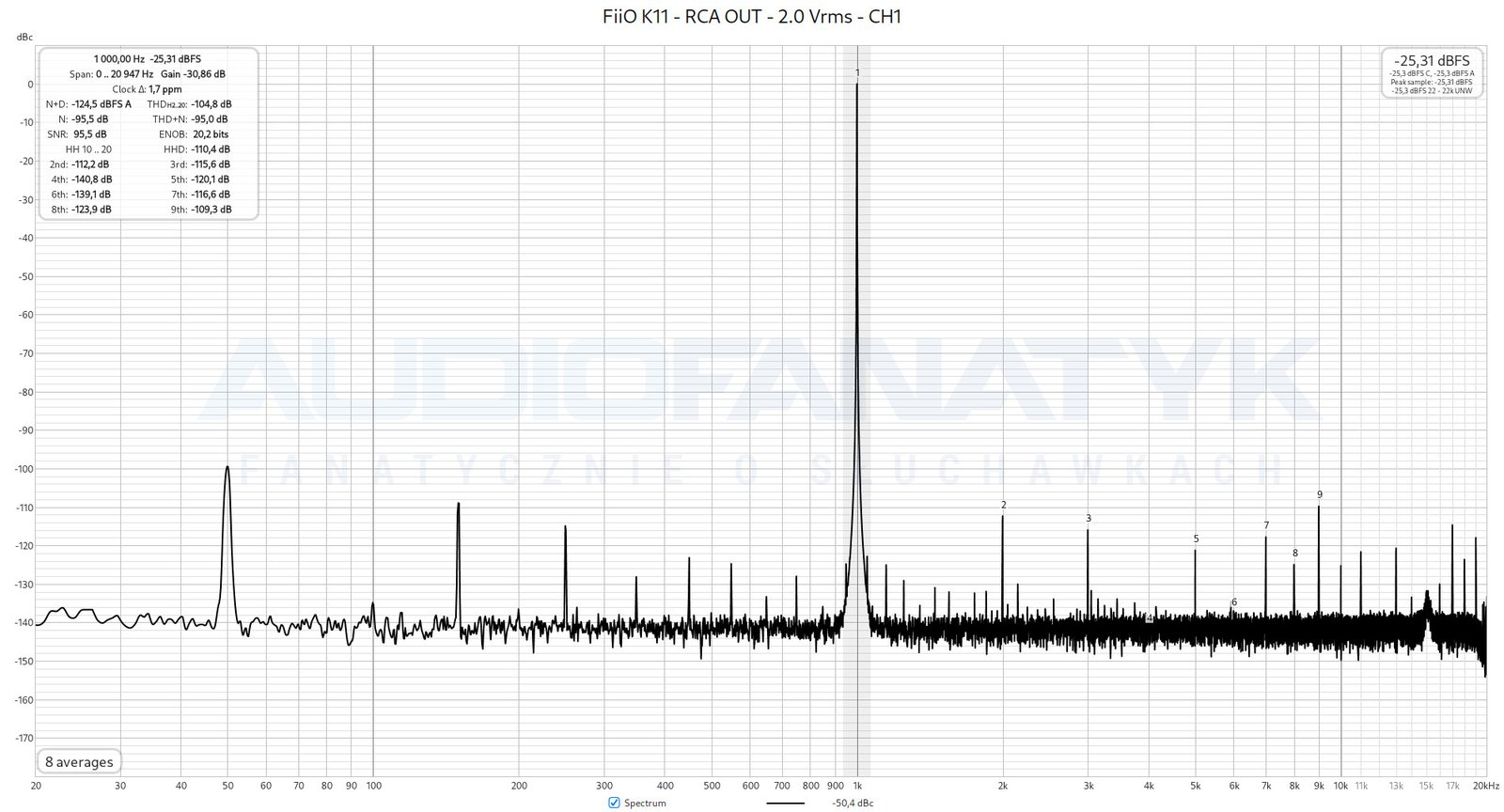
Task: Select the 'N+D: -124,5 dBFS A' reading
Action: coord(88,104)
